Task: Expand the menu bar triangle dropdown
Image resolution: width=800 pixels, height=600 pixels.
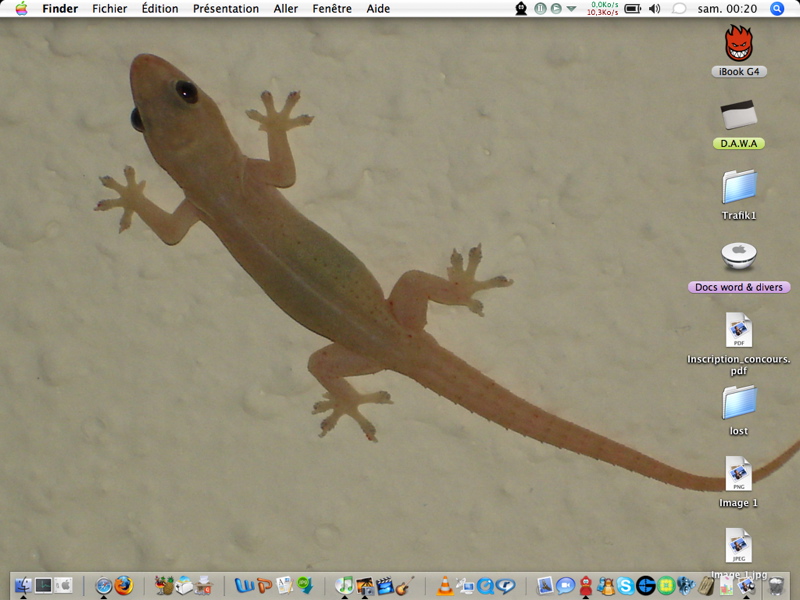Action: tap(571, 9)
